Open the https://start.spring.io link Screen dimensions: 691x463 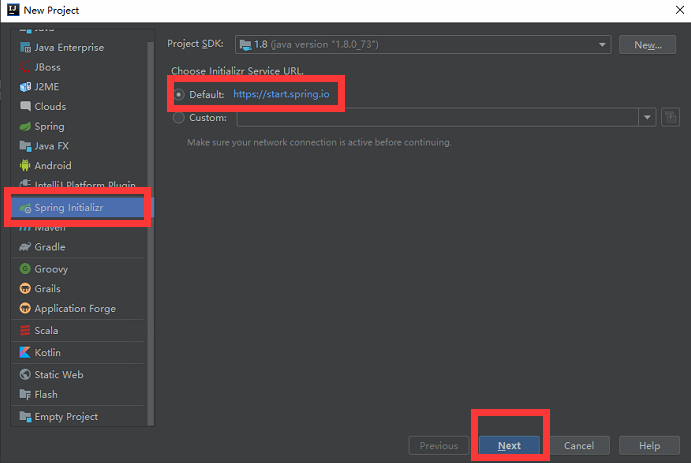click(281, 94)
